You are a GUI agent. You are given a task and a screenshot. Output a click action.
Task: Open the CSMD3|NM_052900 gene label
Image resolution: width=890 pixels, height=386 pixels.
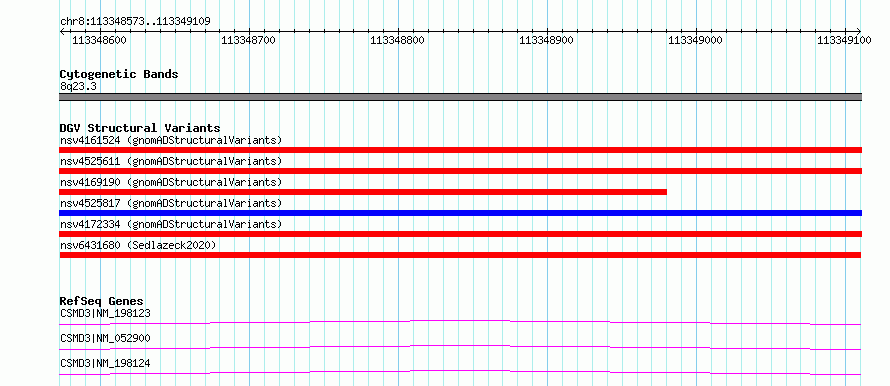tap(105, 338)
